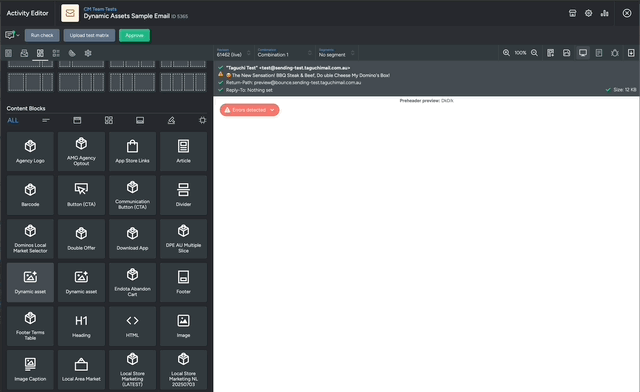This screenshot has width=640, height=392.
Task: Click Run check button
Action: pyautogui.click(x=42, y=36)
